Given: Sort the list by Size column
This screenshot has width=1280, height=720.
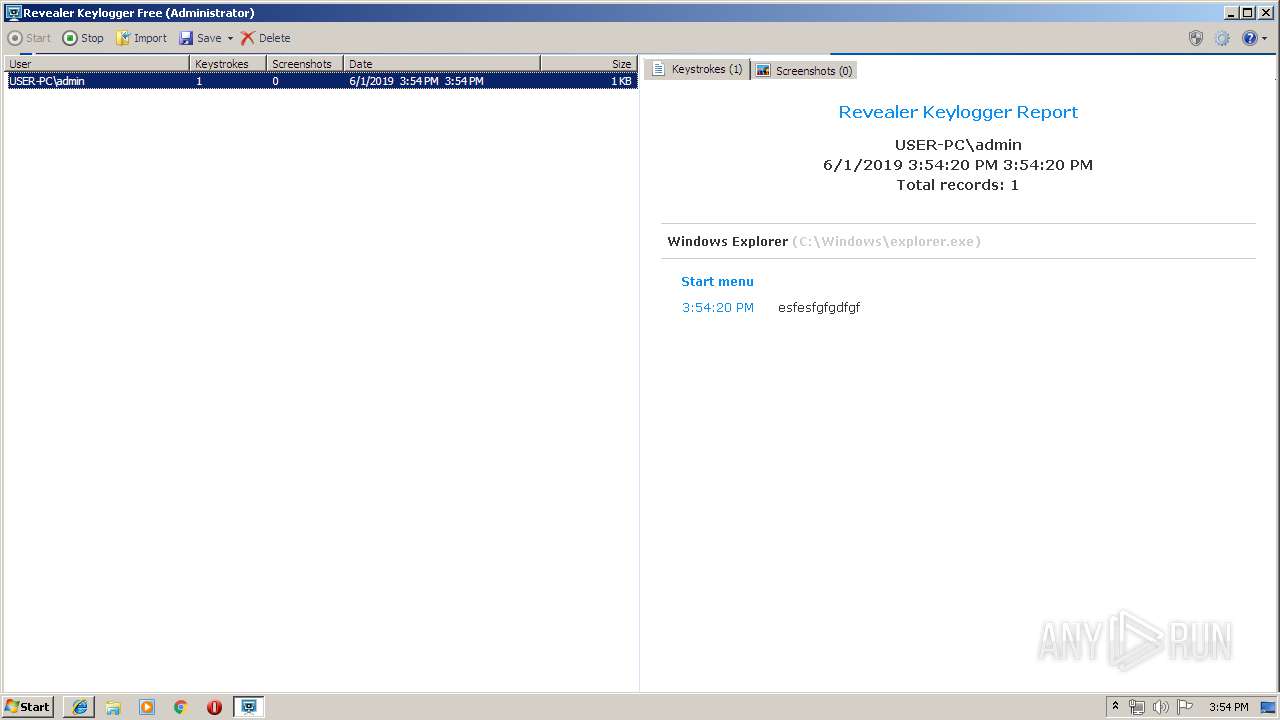Looking at the screenshot, I should 589,63.
